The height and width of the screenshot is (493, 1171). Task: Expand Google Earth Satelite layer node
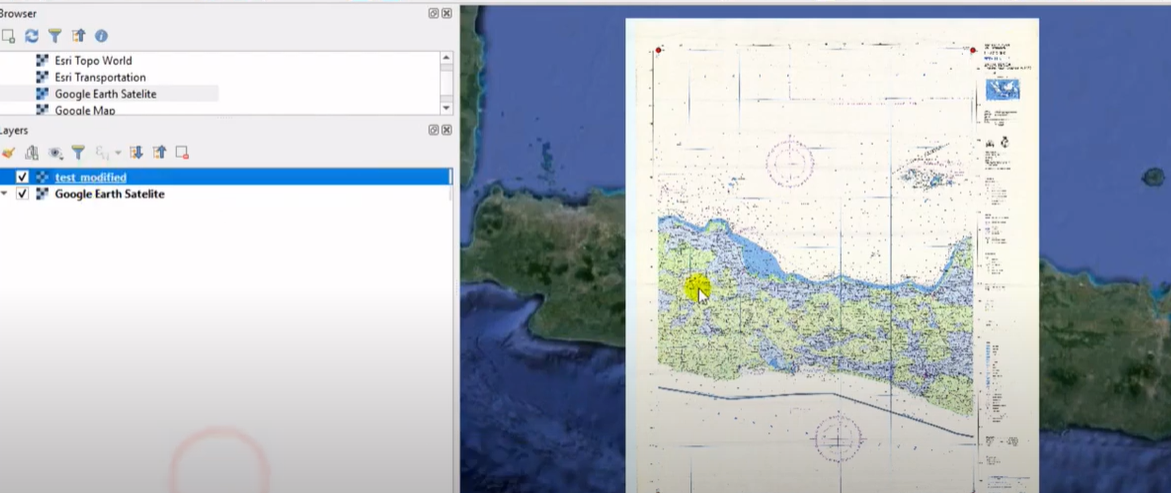point(4,193)
